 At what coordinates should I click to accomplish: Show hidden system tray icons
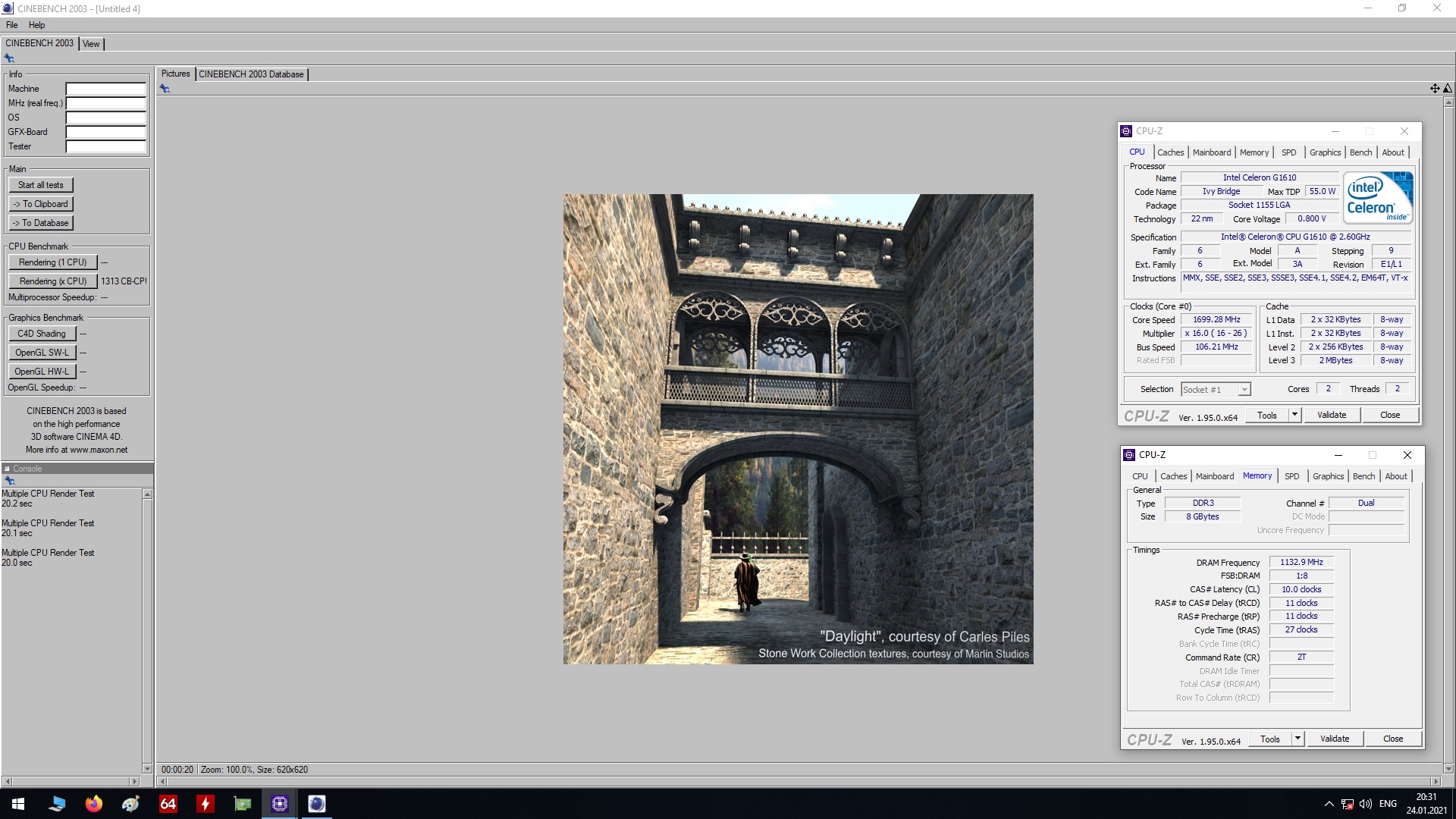[1329, 804]
